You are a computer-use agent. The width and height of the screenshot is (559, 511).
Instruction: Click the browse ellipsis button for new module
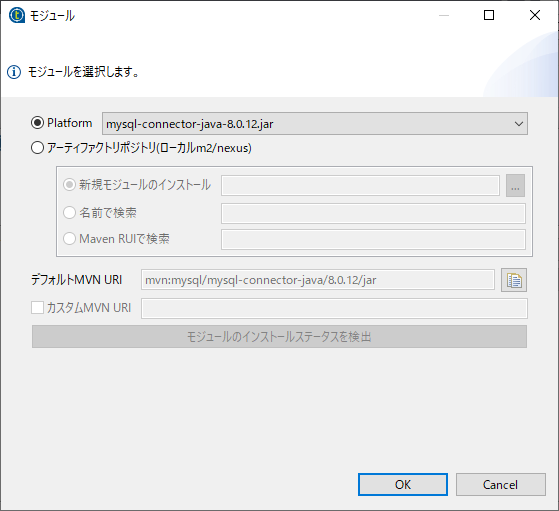click(515, 185)
